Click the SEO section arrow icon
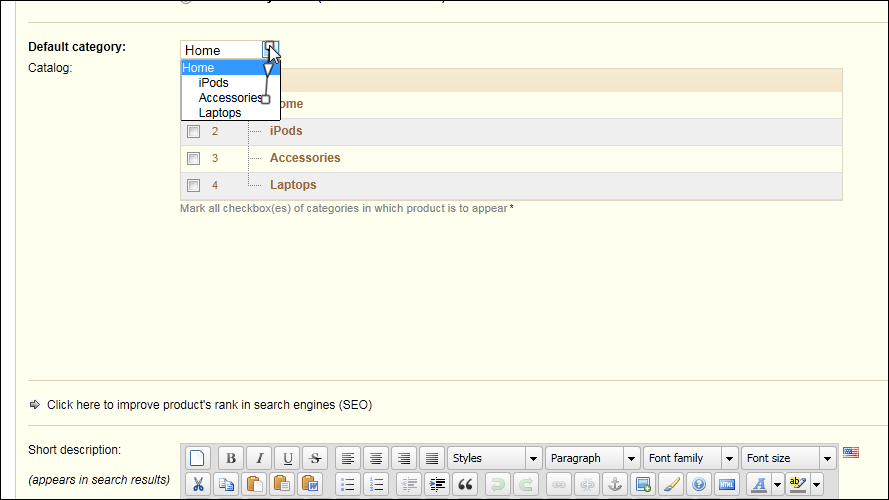Image resolution: width=889 pixels, height=500 pixels. 35,404
